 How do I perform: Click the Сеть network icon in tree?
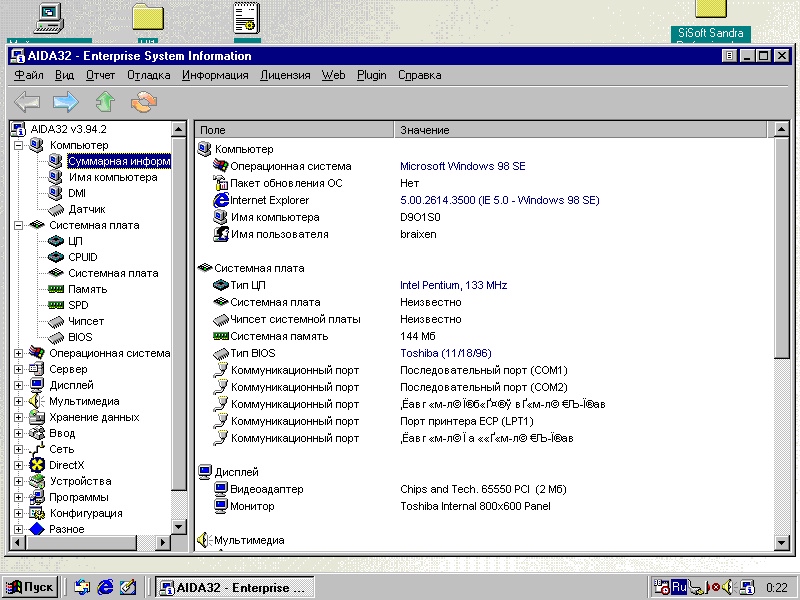[37, 449]
